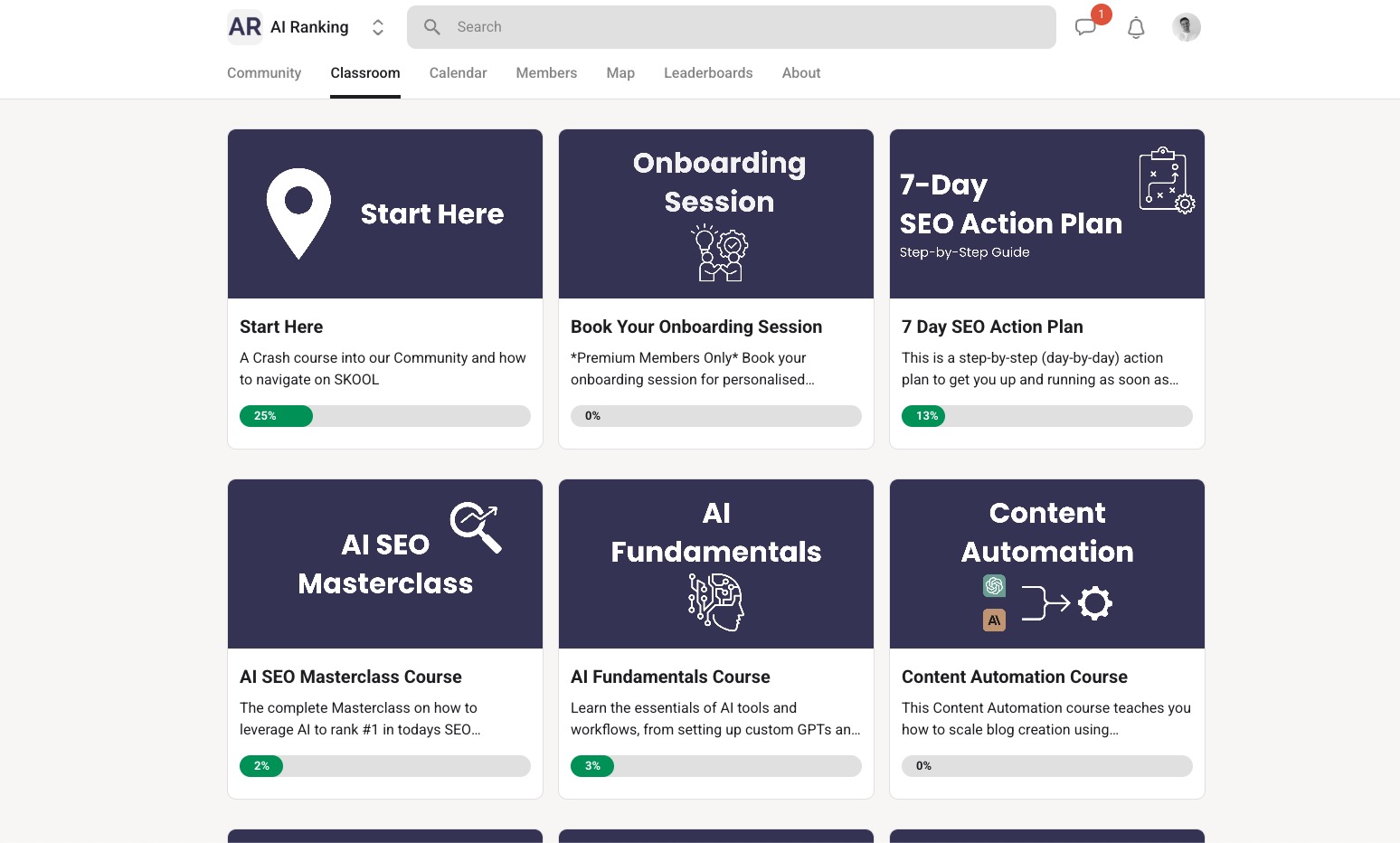Open the community switcher chevrons
Viewport: 1400px width, 843px height.
(x=378, y=27)
